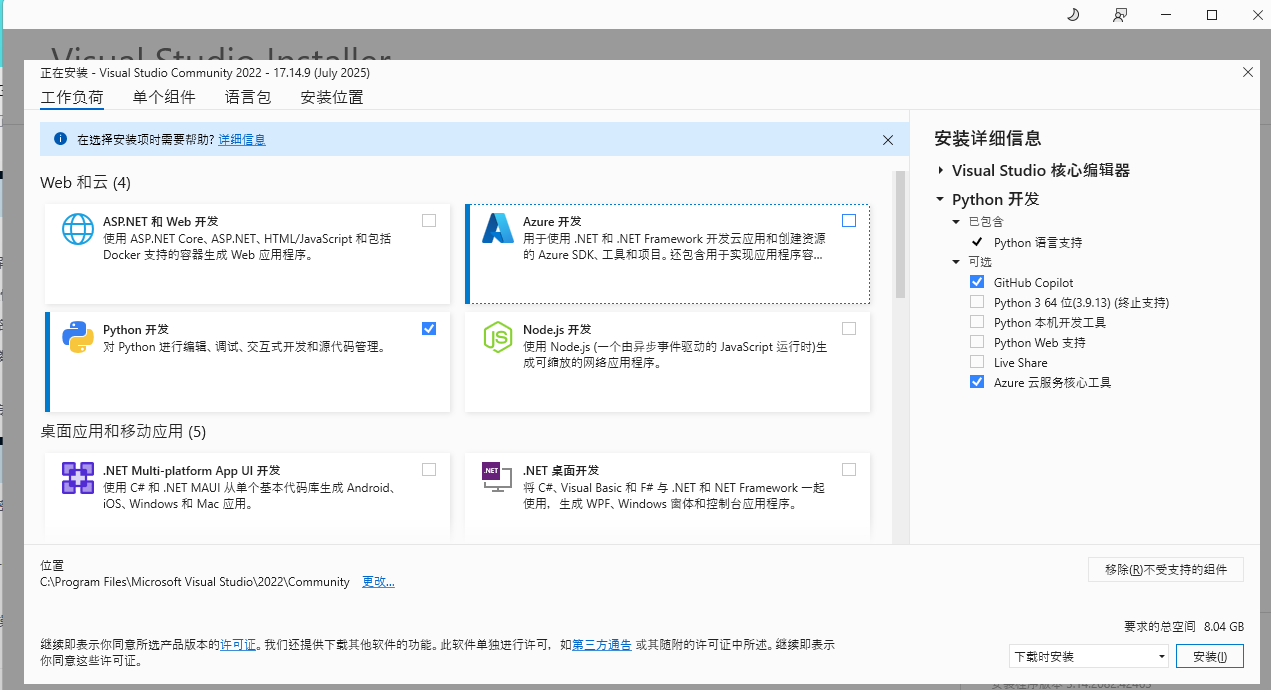Click the .NET MAUI workload icon
Image resolution: width=1271 pixels, height=690 pixels.
pos(78,478)
